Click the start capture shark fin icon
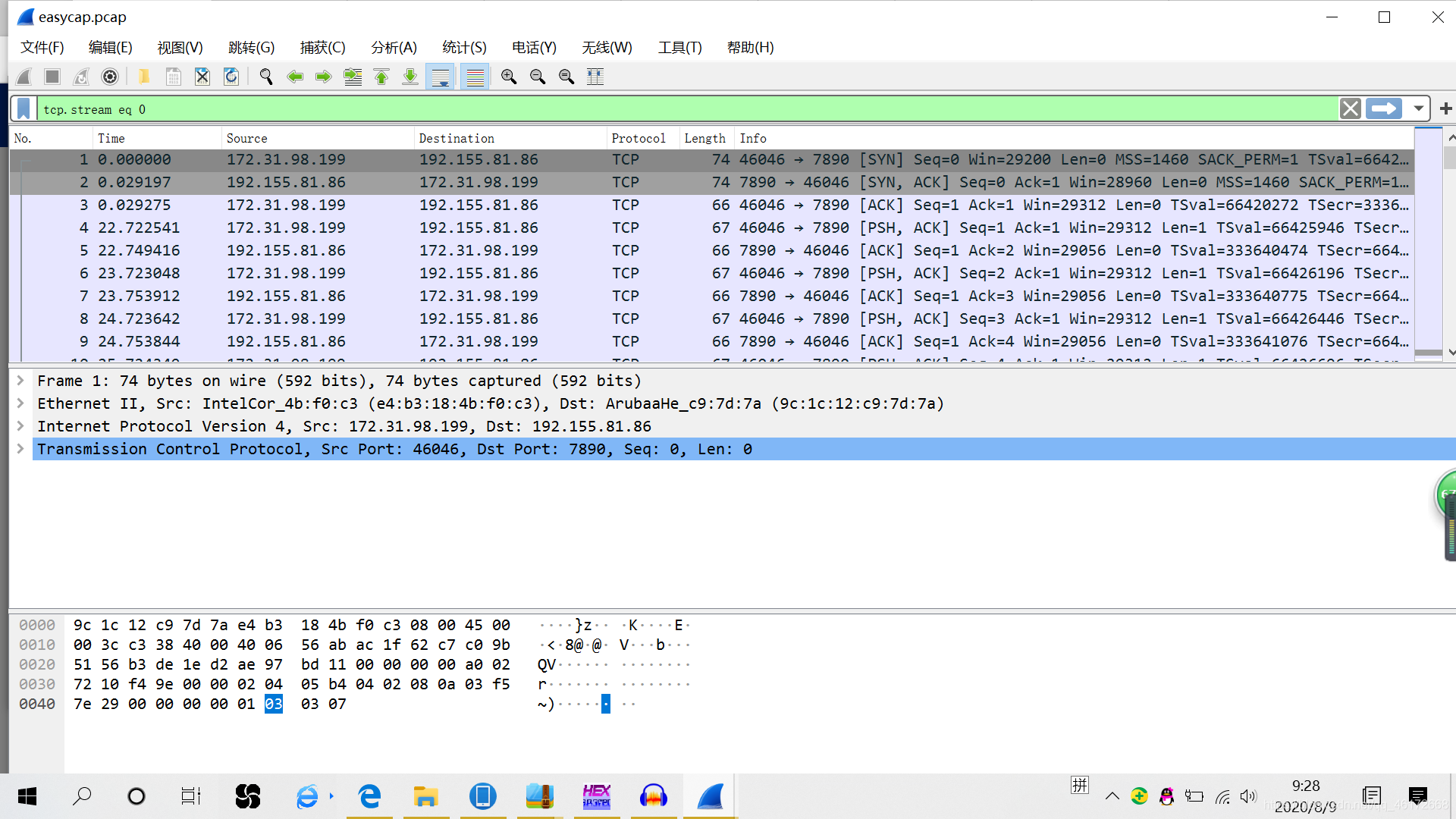The image size is (1456, 819). 24,77
